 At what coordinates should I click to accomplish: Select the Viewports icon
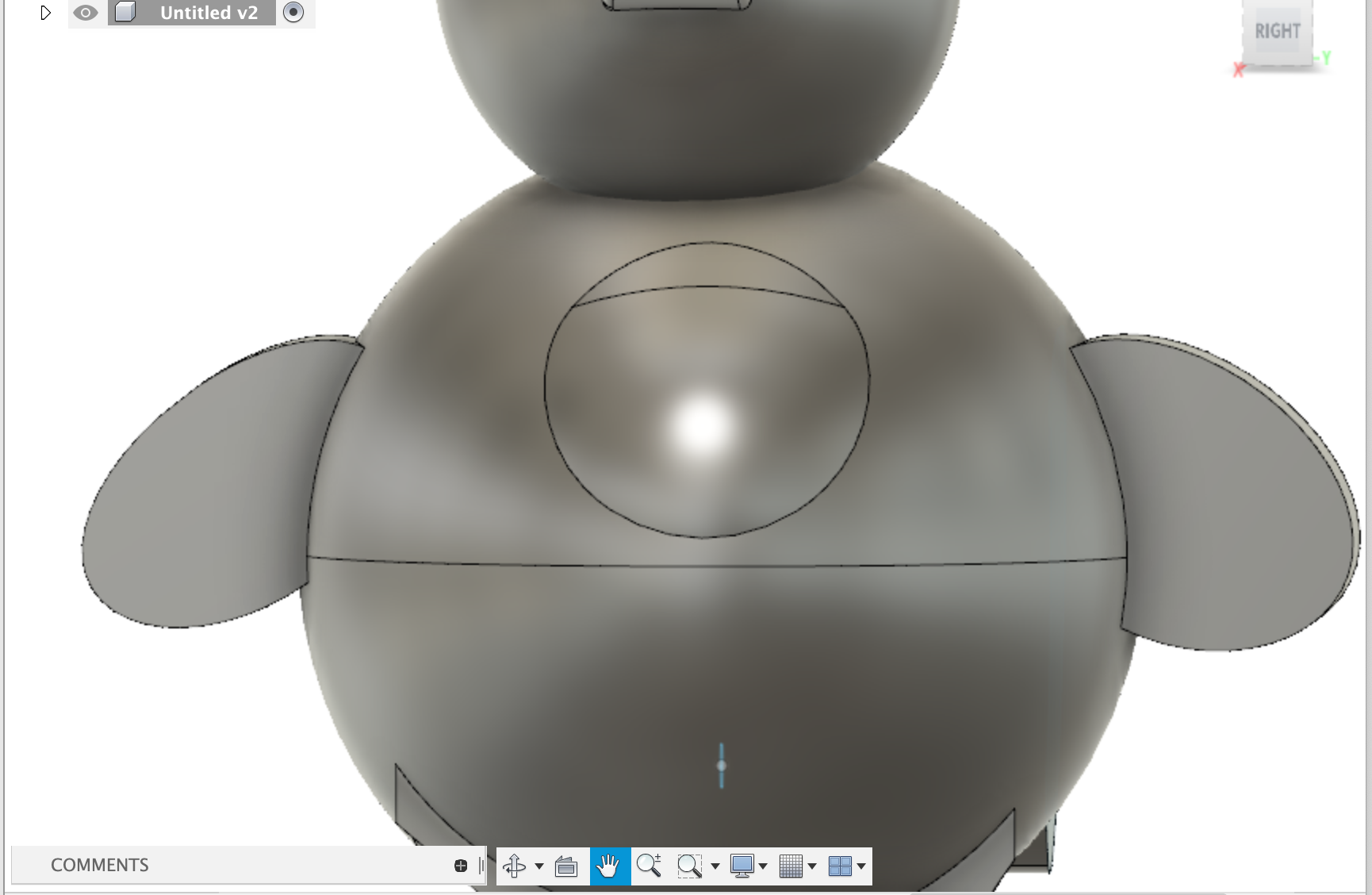pos(840,866)
